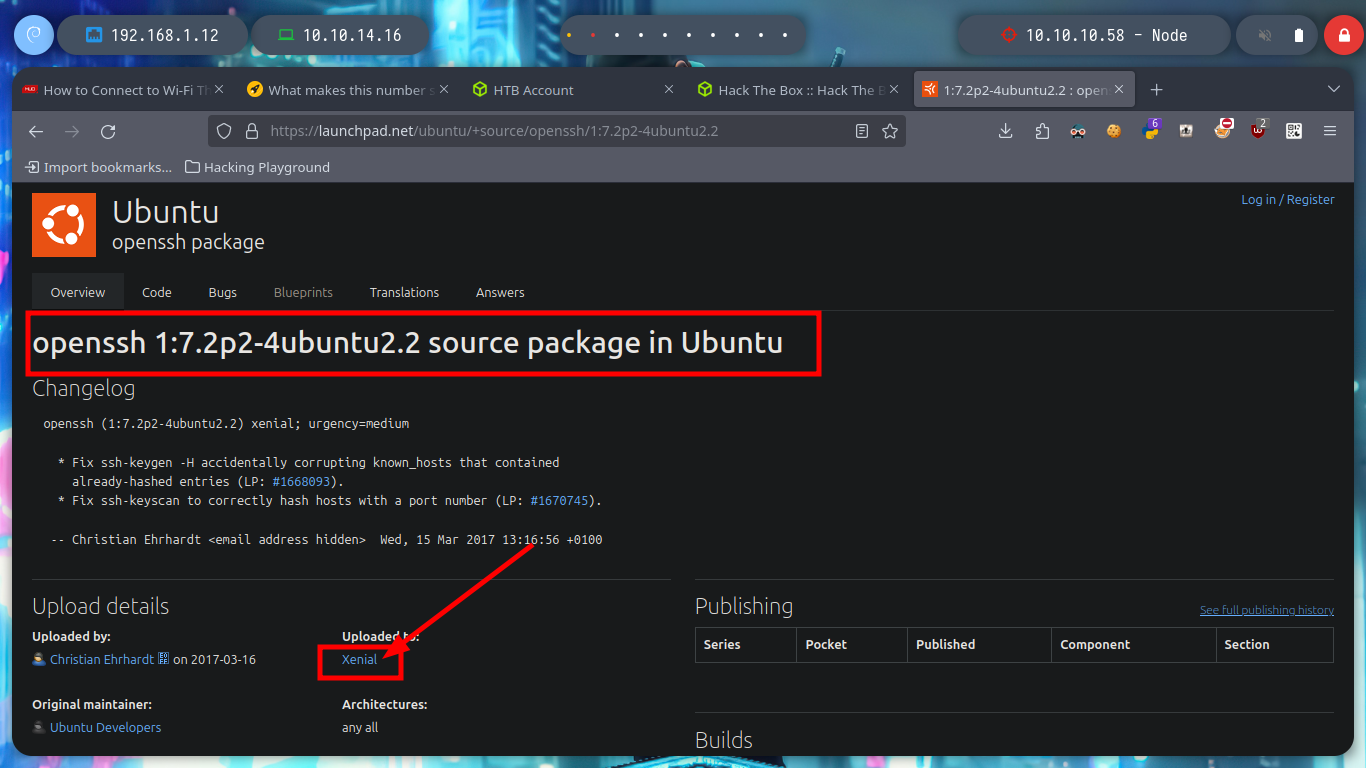
Task: Go back to previous page
Action: click(x=36, y=131)
